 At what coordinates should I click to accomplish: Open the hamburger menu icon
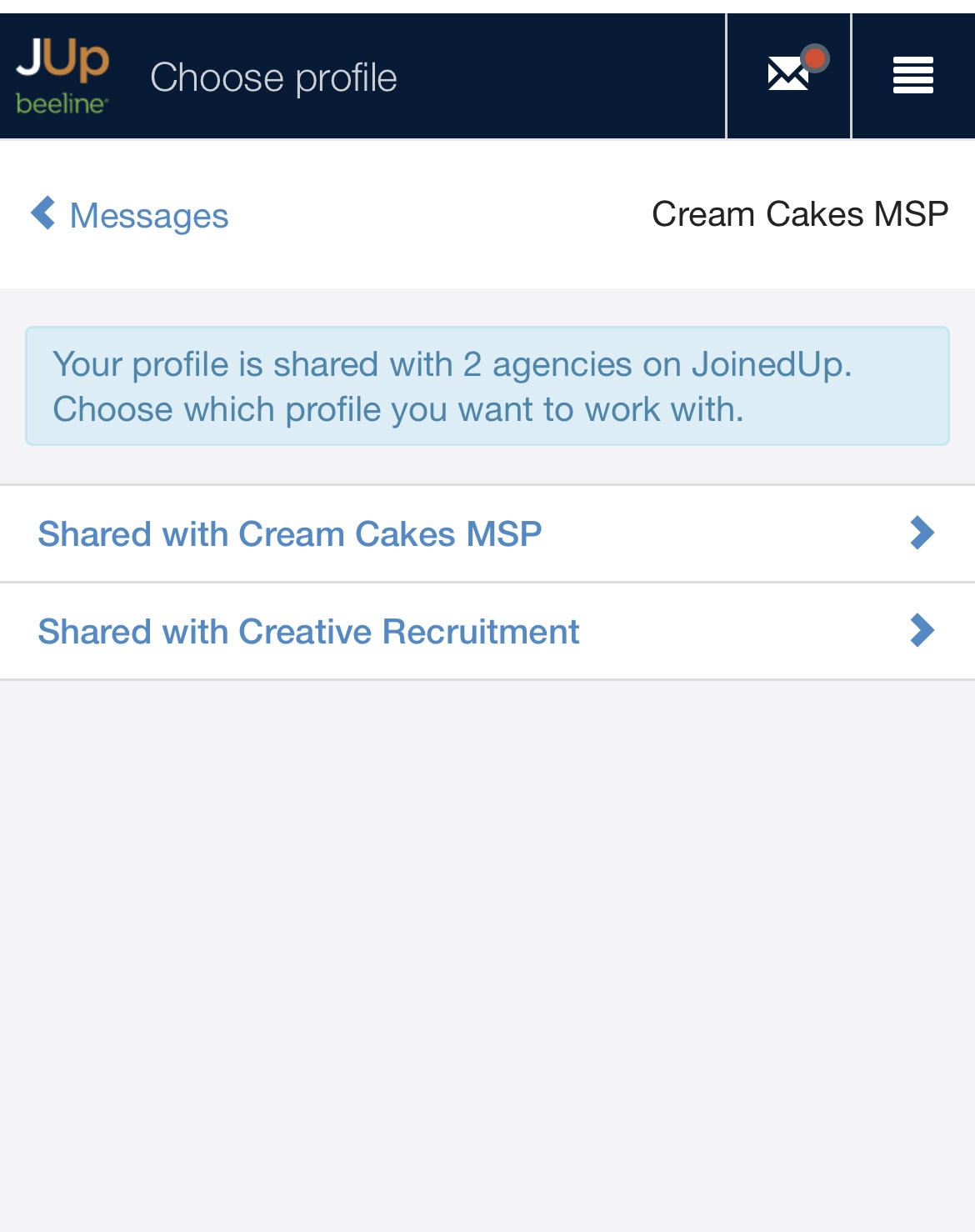coord(912,75)
